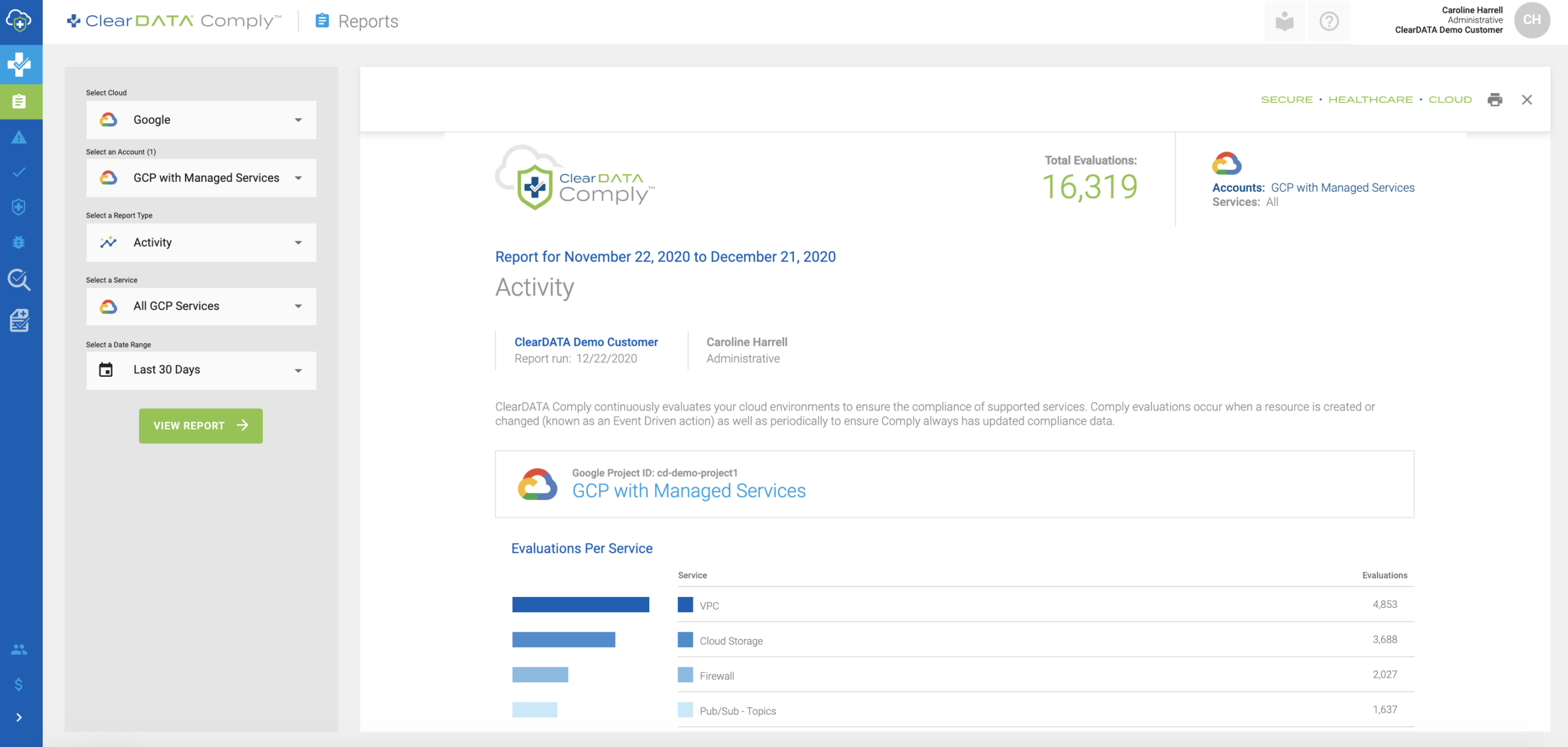Click the checkmark icon in sidebar
The height and width of the screenshot is (747, 1568).
pyautogui.click(x=19, y=172)
